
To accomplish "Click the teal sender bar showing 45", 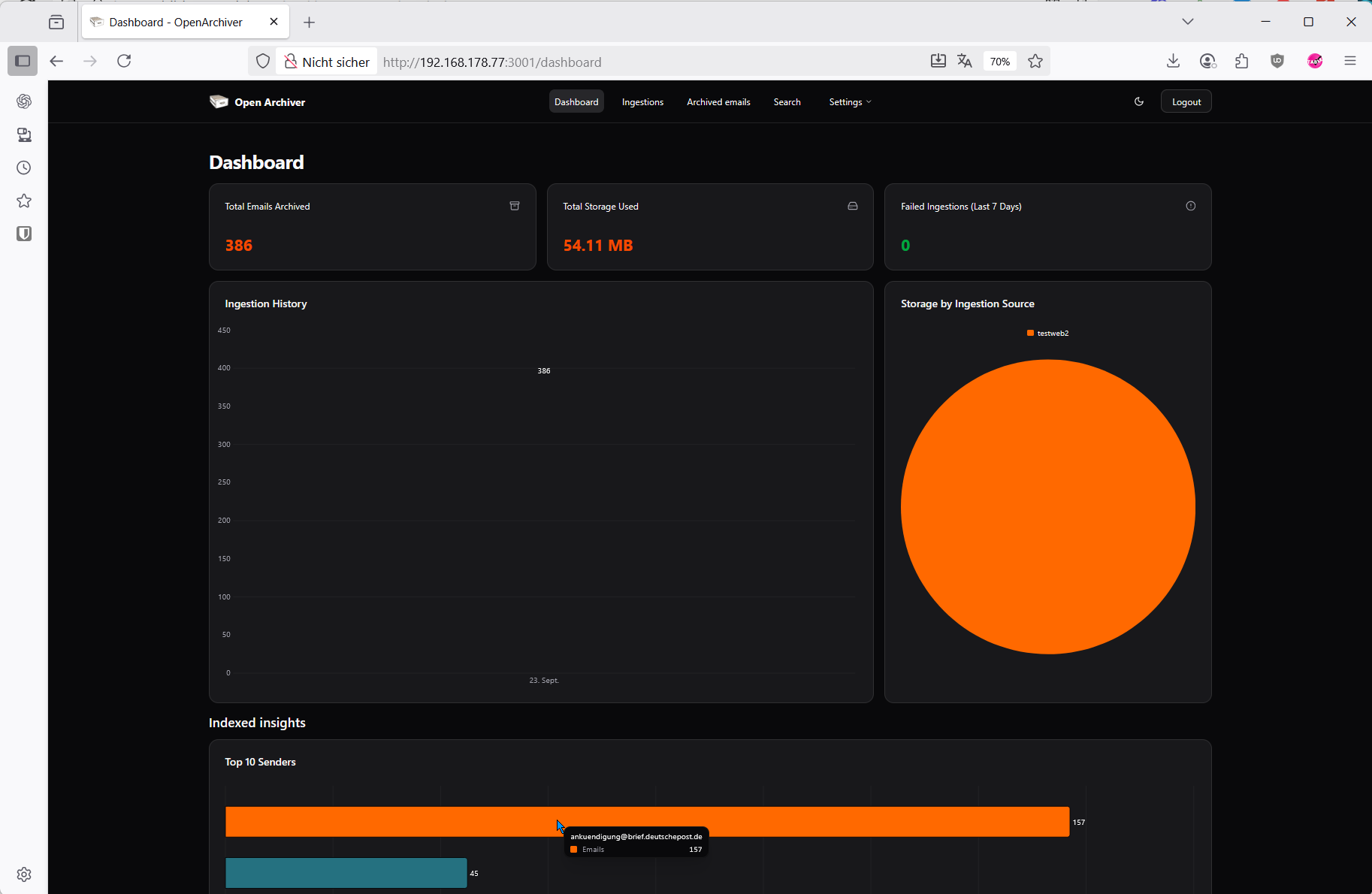I will pos(346,872).
